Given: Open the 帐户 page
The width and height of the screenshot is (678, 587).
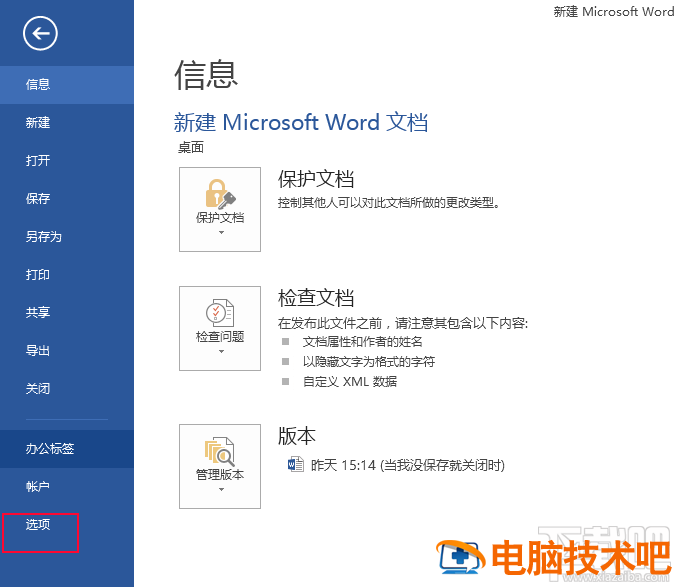Looking at the screenshot, I should click(67, 487).
